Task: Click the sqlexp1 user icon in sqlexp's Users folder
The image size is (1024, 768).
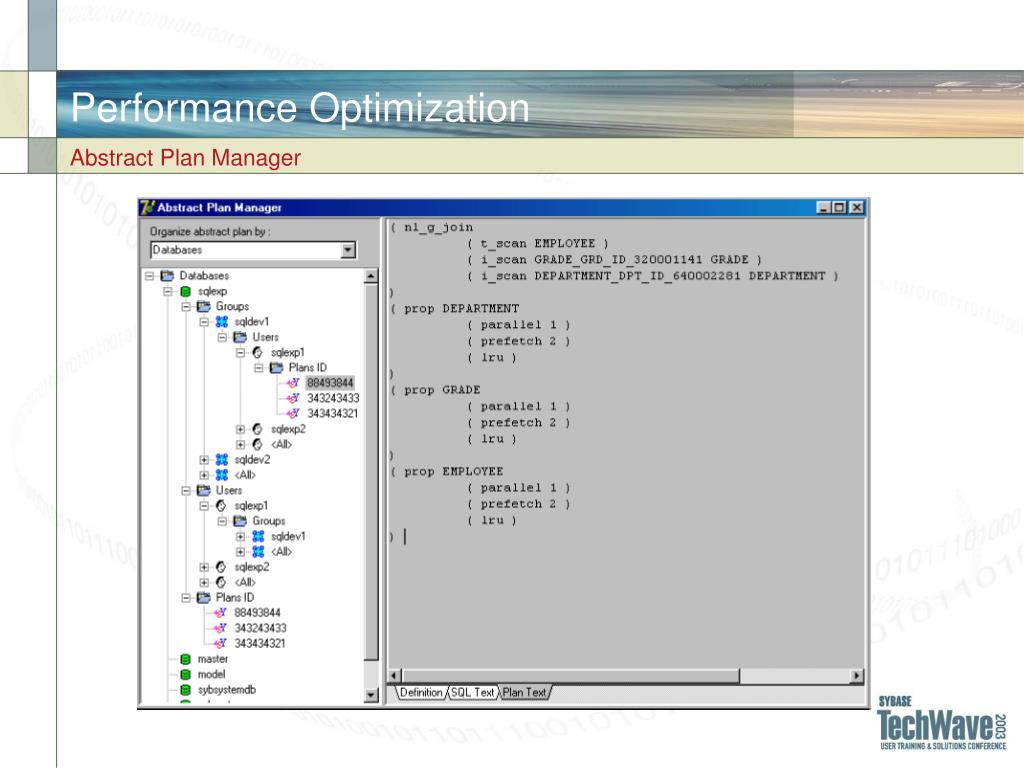Action: point(221,505)
